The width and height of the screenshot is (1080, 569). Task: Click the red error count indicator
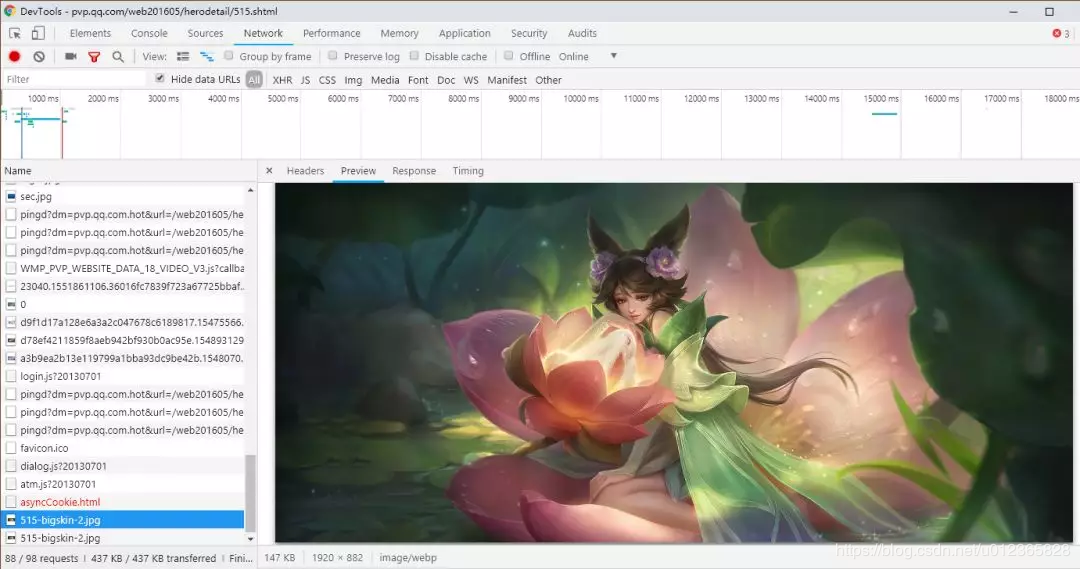point(1061,33)
